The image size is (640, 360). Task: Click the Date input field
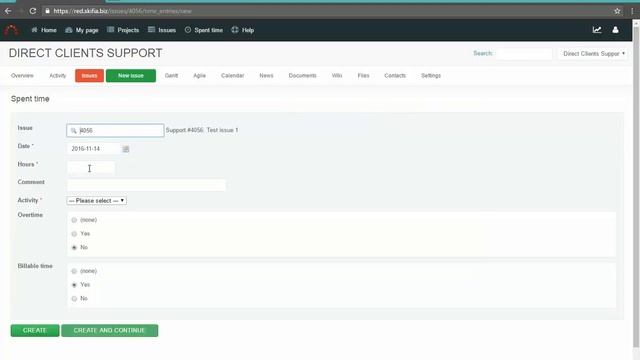[94, 149]
